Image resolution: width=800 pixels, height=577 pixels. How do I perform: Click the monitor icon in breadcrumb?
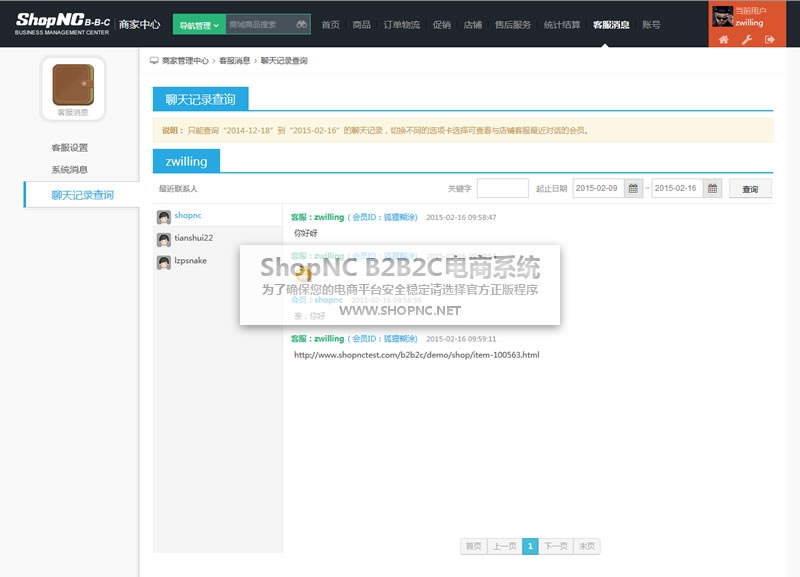[154, 61]
